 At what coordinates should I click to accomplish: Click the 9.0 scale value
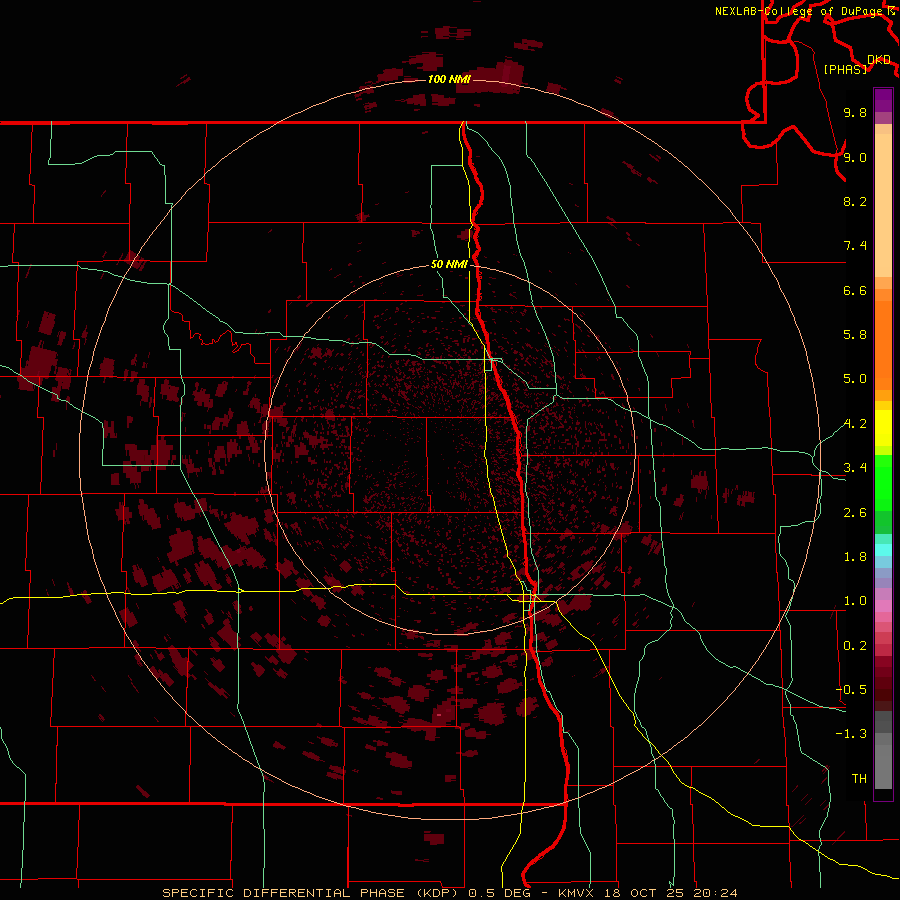click(x=855, y=157)
